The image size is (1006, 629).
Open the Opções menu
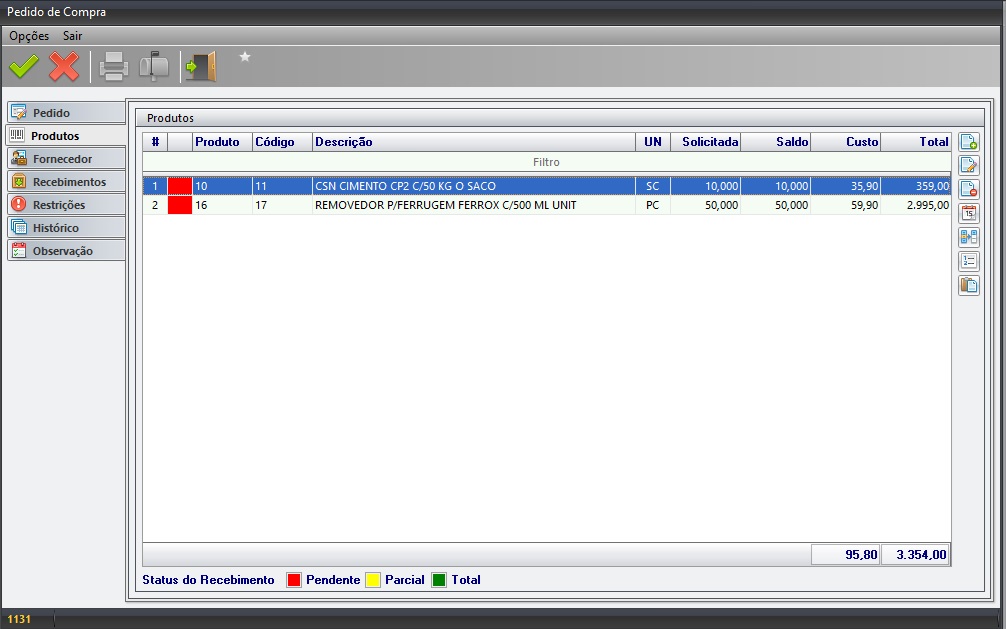(x=29, y=36)
